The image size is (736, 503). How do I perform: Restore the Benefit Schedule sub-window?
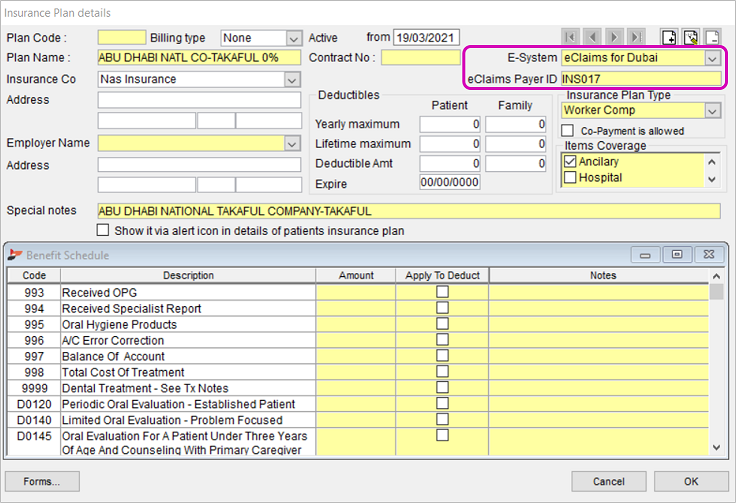(x=677, y=255)
